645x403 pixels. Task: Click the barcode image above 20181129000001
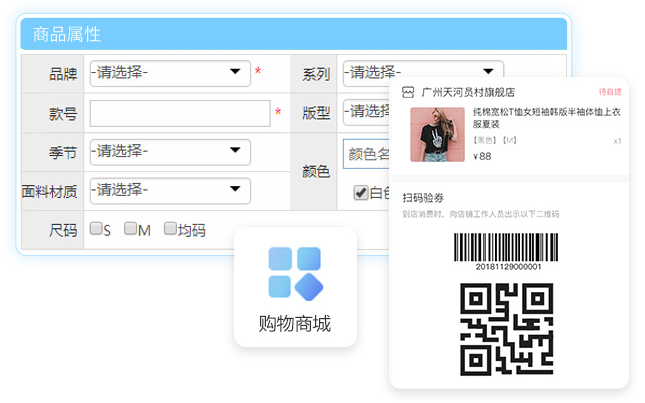tap(506, 247)
